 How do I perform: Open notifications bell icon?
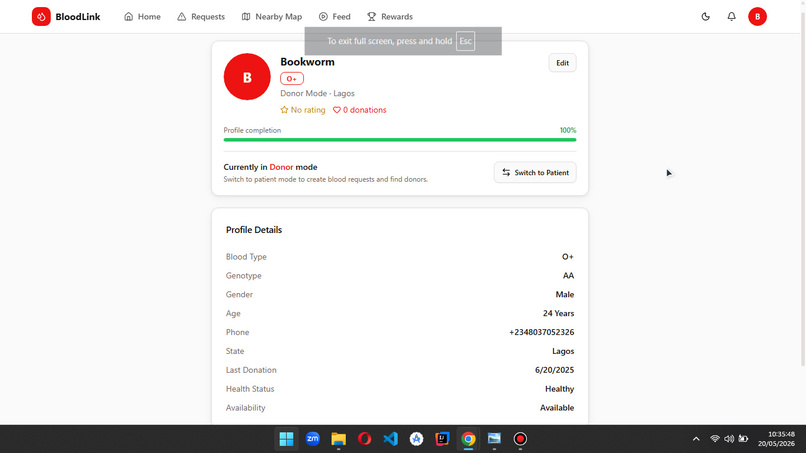coord(731,16)
